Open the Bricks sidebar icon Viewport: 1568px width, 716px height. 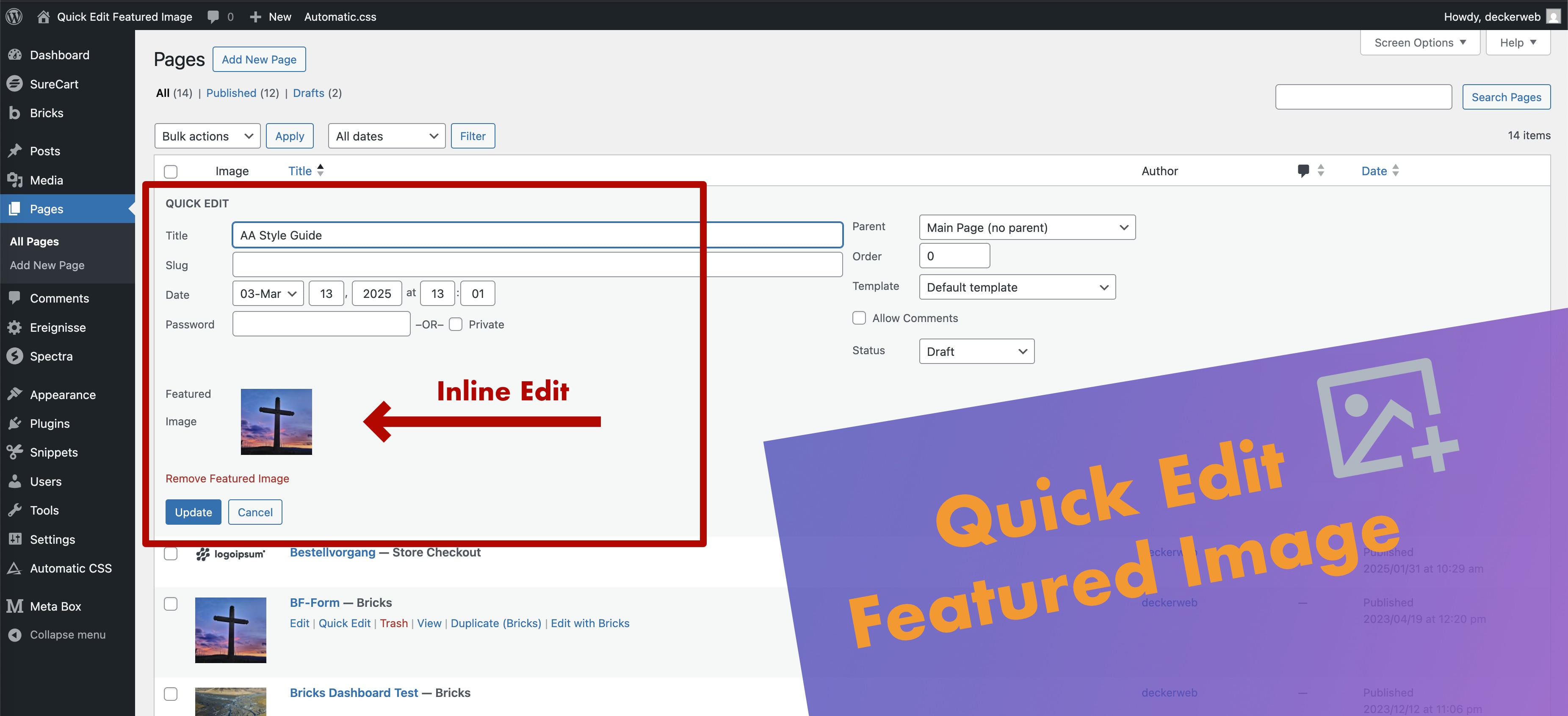click(x=14, y=113)
